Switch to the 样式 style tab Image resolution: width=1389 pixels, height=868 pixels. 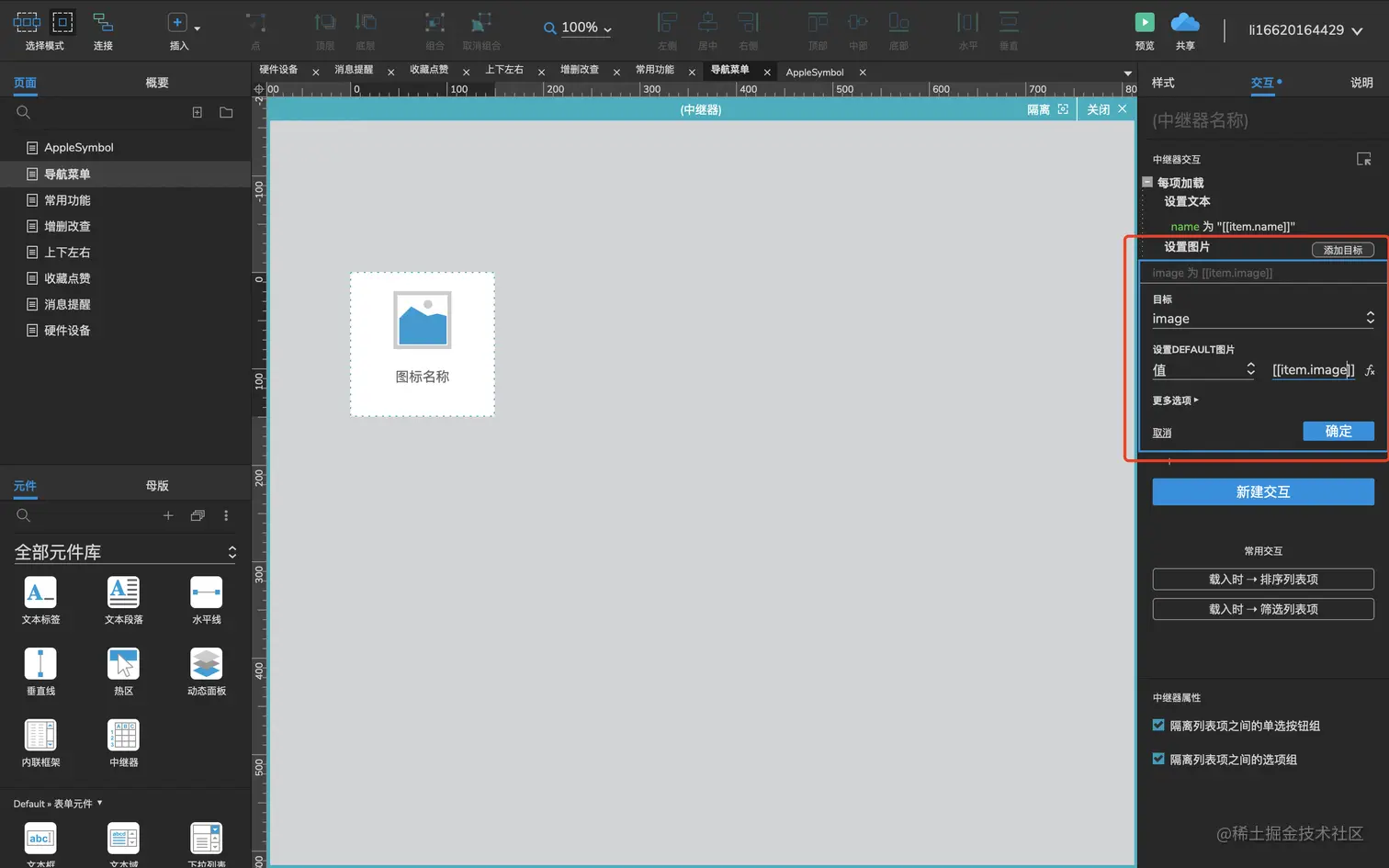(x=1163, y=83)
